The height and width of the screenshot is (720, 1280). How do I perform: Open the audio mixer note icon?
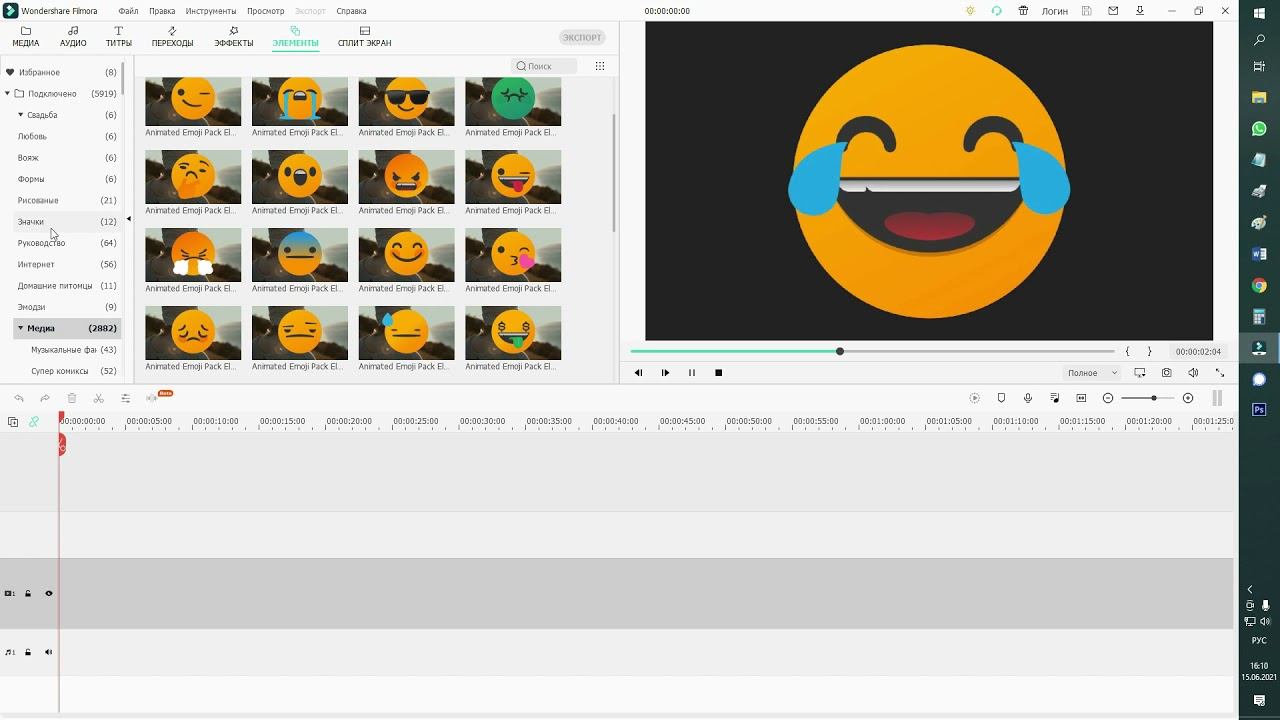(x=1055, y=398)
